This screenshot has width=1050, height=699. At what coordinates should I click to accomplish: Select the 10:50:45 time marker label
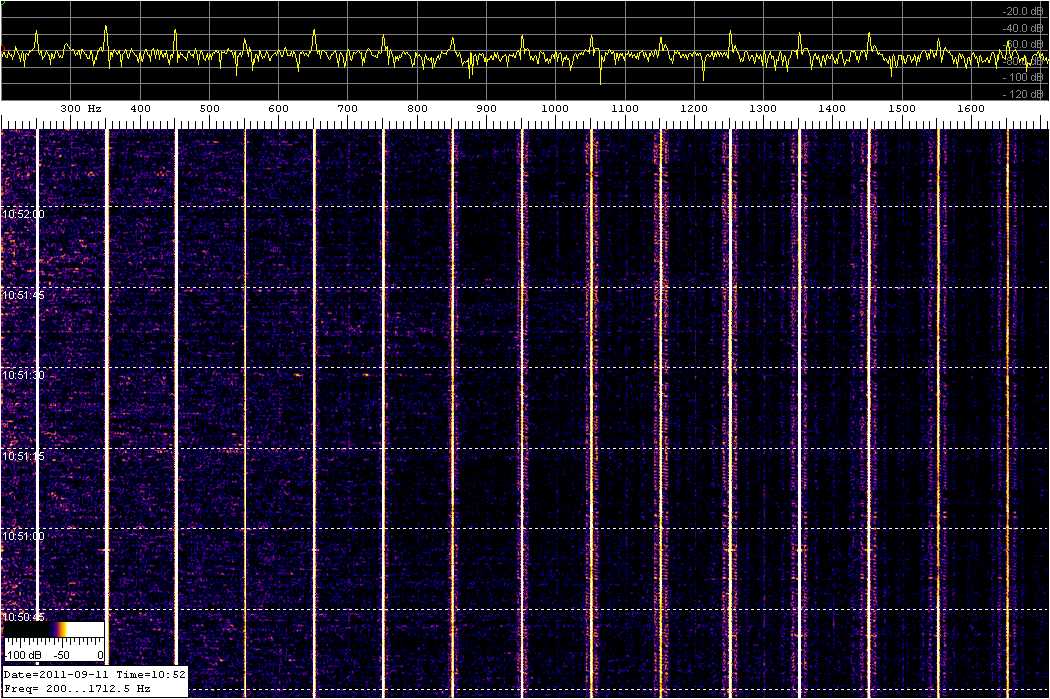pos(23,617)
